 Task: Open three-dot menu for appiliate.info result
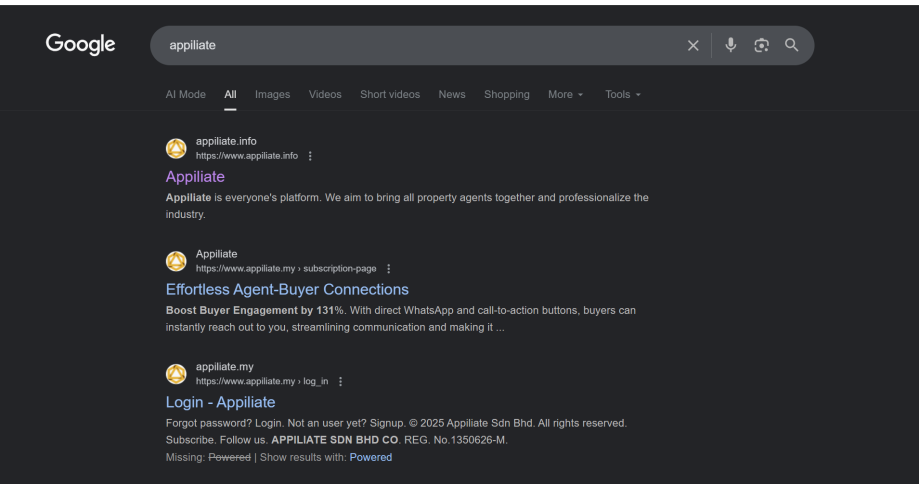[310, 156]
